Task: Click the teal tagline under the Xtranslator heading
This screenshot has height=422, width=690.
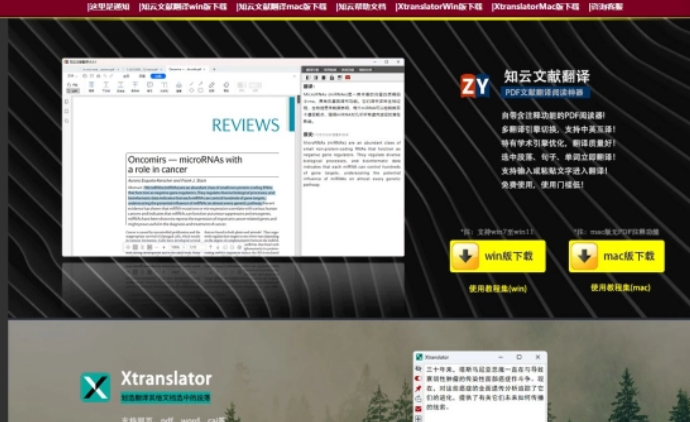Action: click(x=166, y=398)
